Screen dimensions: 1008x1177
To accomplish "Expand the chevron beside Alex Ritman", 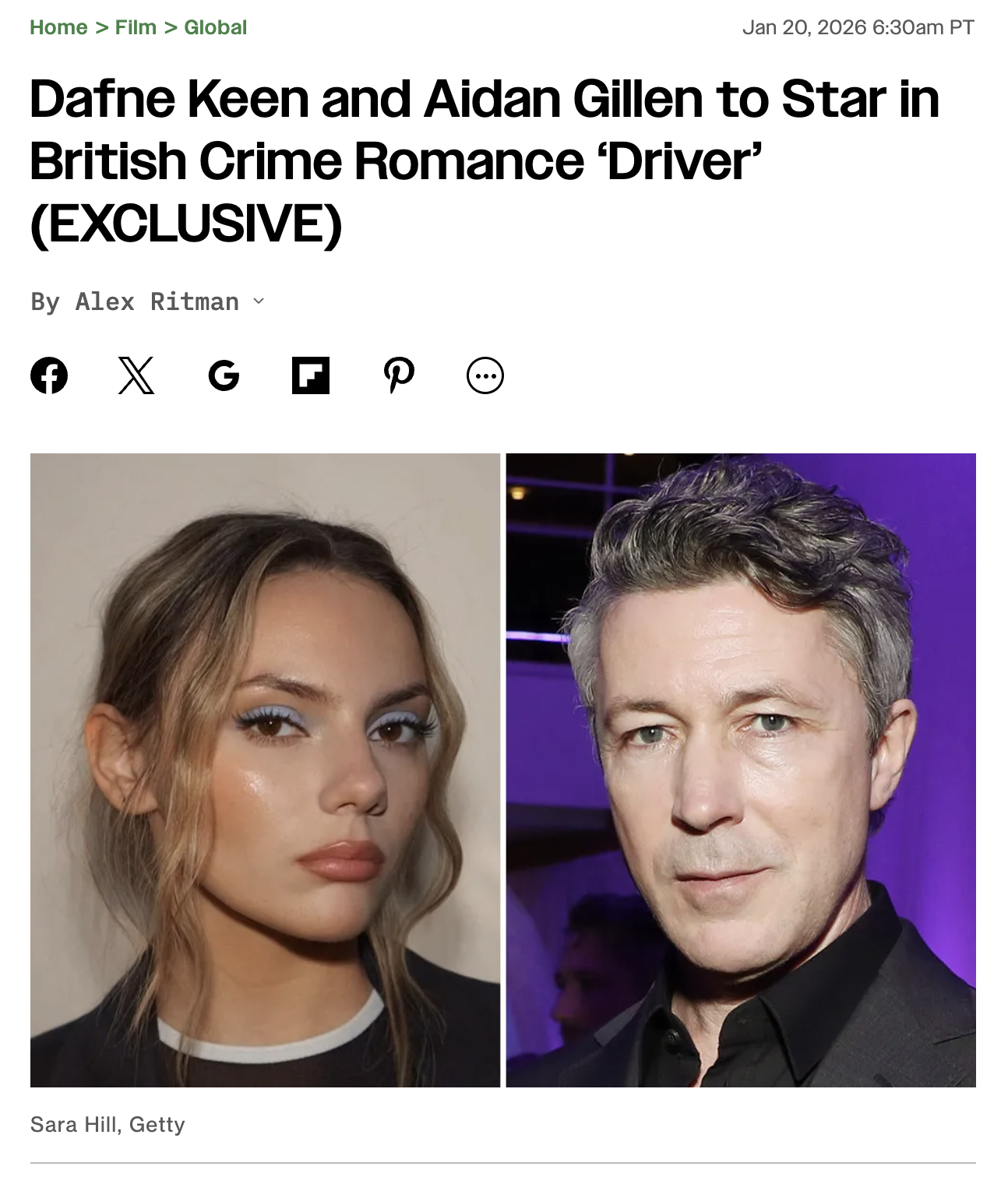I will 259,301.
